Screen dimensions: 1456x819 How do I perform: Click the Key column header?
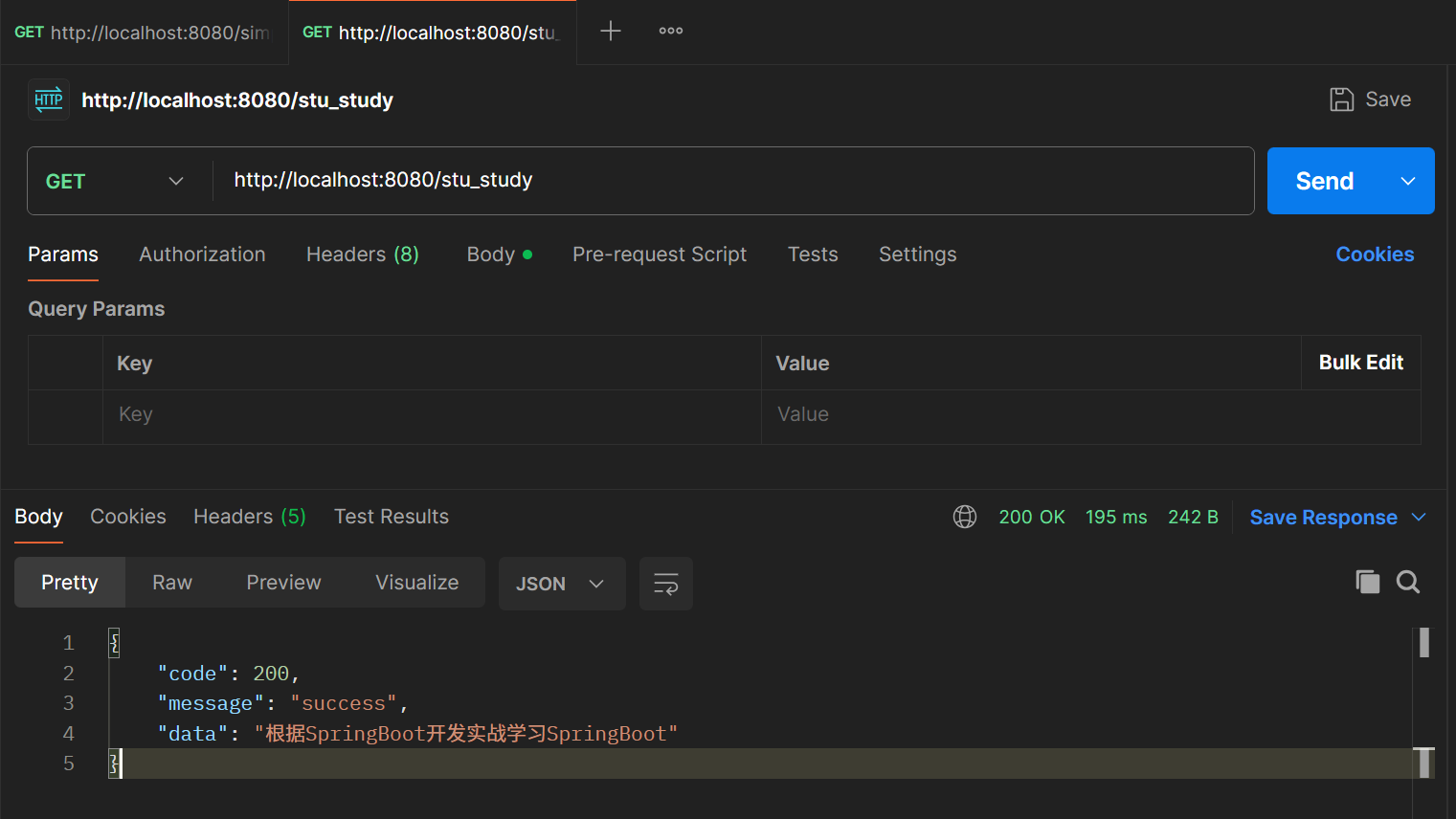coord(134,364)
